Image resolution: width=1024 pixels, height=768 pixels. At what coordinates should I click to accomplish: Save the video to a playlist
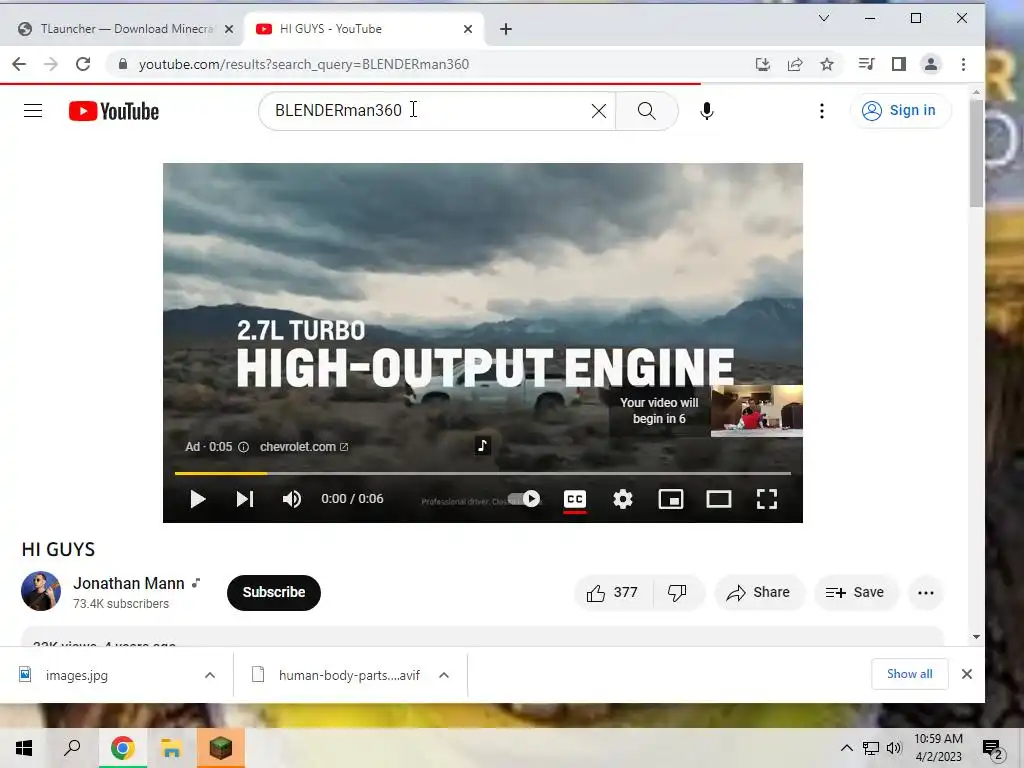tap(856, 593)
